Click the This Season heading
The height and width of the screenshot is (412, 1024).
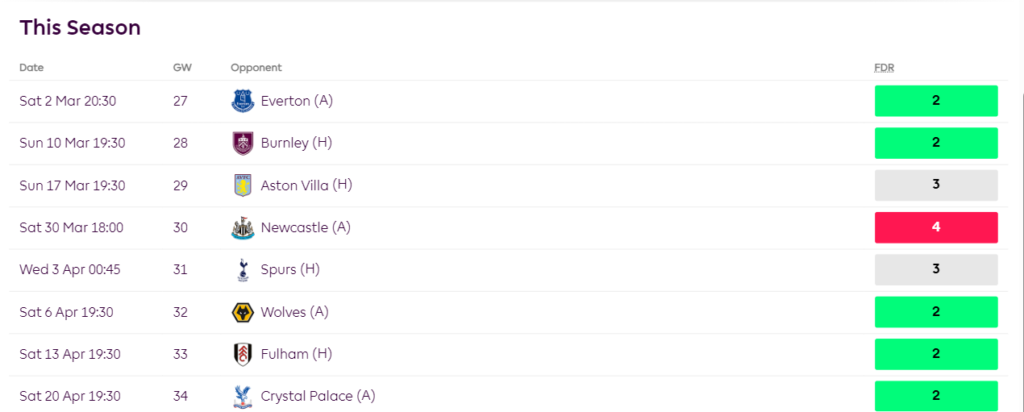(x=80, y=28)
